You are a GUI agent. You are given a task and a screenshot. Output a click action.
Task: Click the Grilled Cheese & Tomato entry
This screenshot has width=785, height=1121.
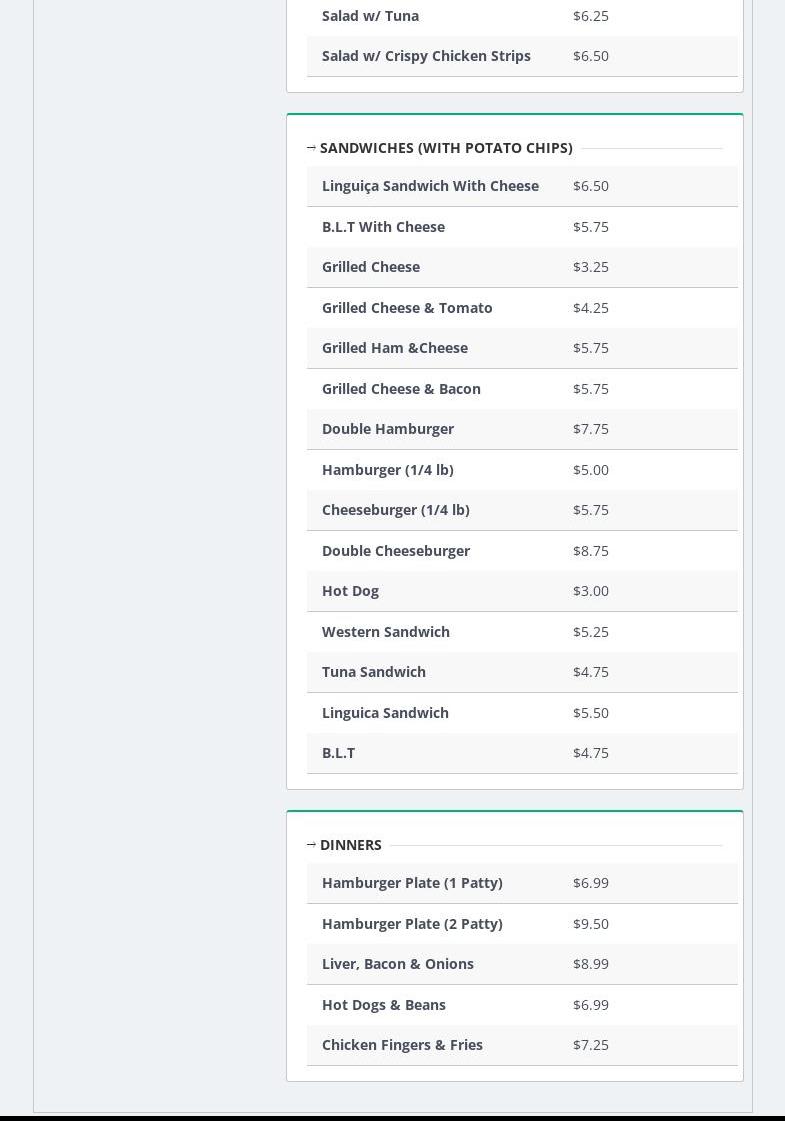[407, 308]
